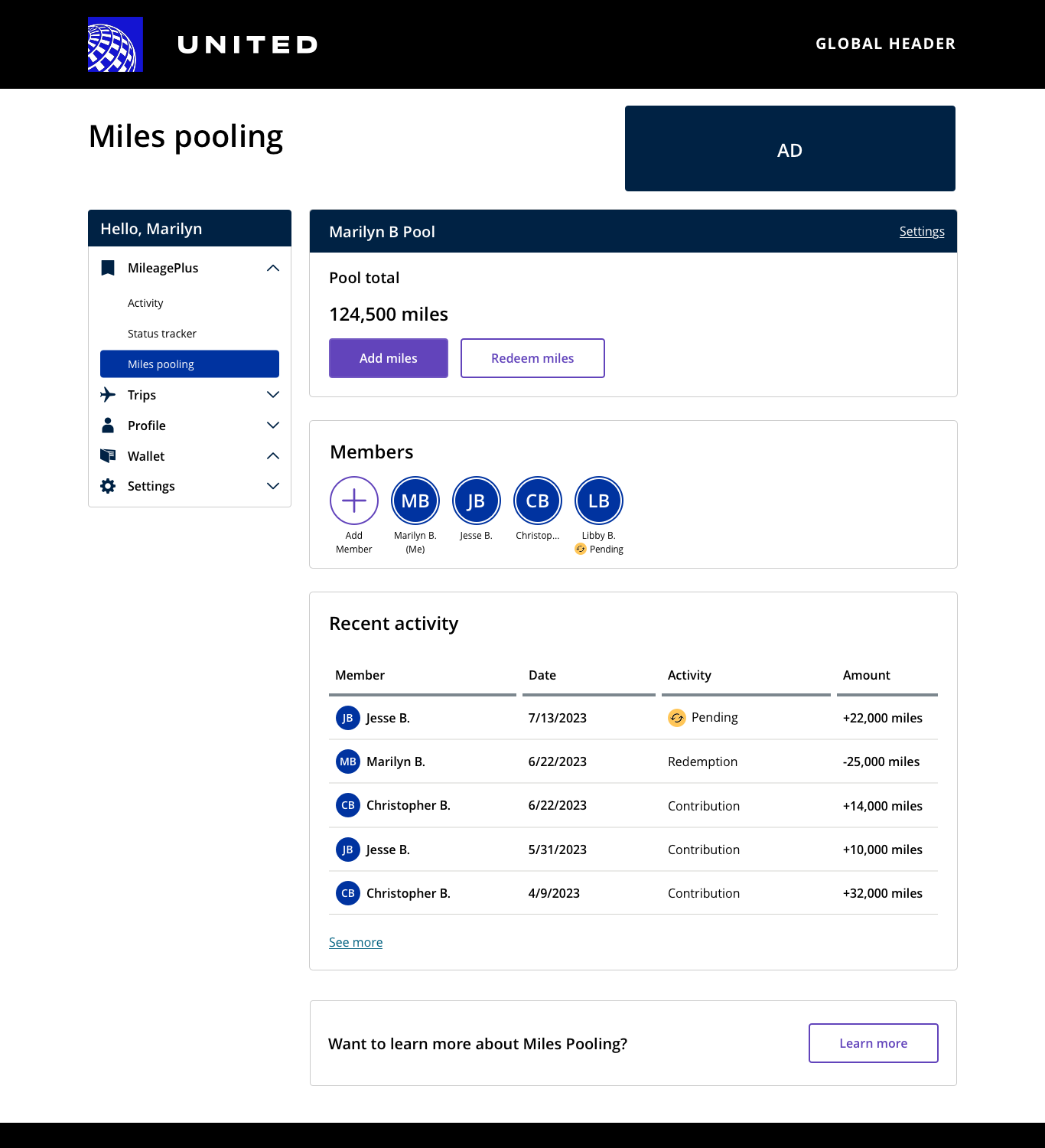Click the AD banner
The image size is (1045, 1148).
coord(789,148)
